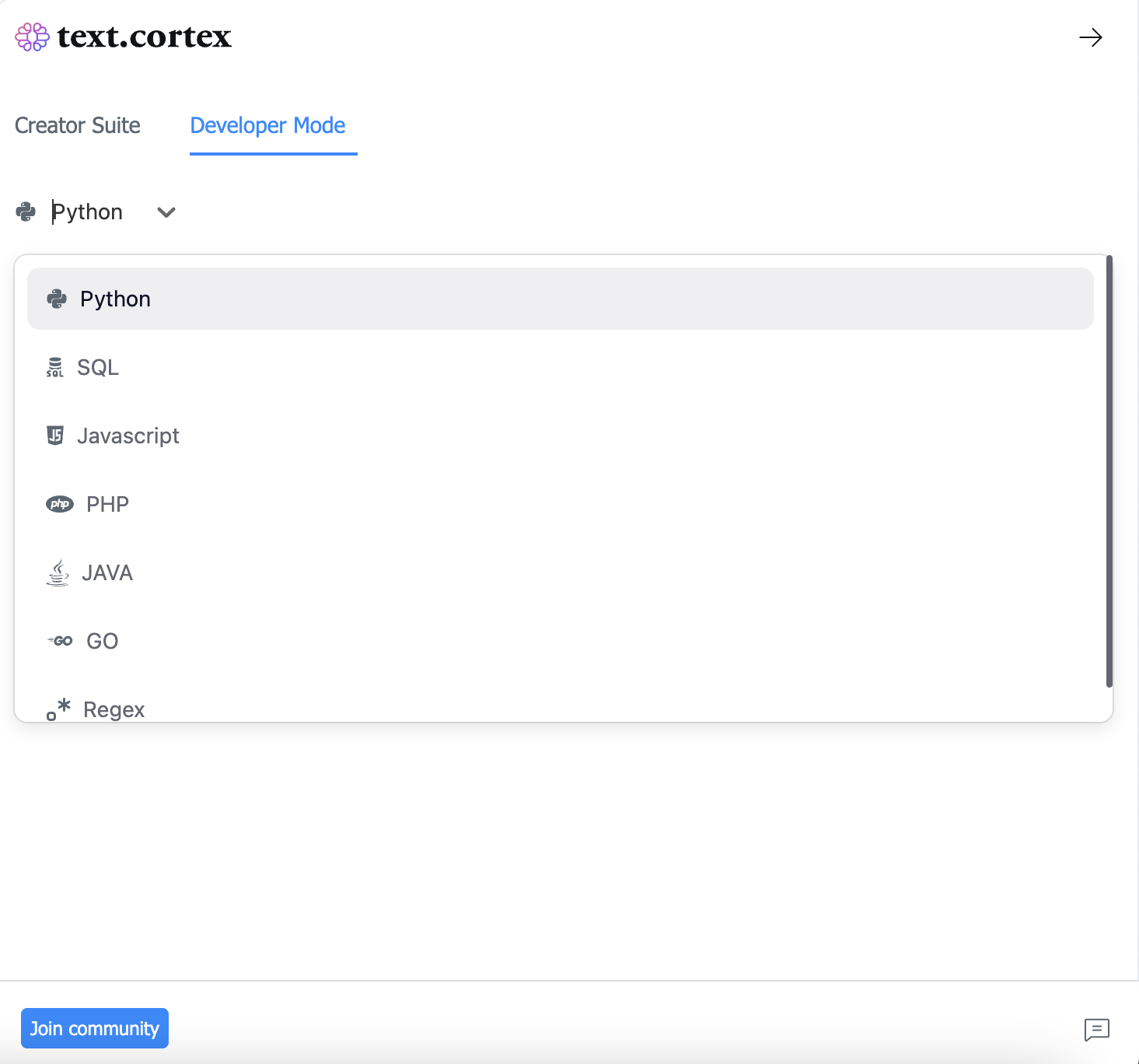
Task: Choose PHP from the language list
Action: click(107, 504)
